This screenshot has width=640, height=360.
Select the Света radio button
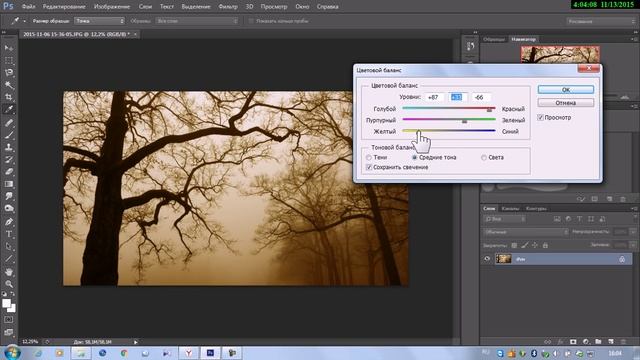pyautogui.click(x=484, y=158)
